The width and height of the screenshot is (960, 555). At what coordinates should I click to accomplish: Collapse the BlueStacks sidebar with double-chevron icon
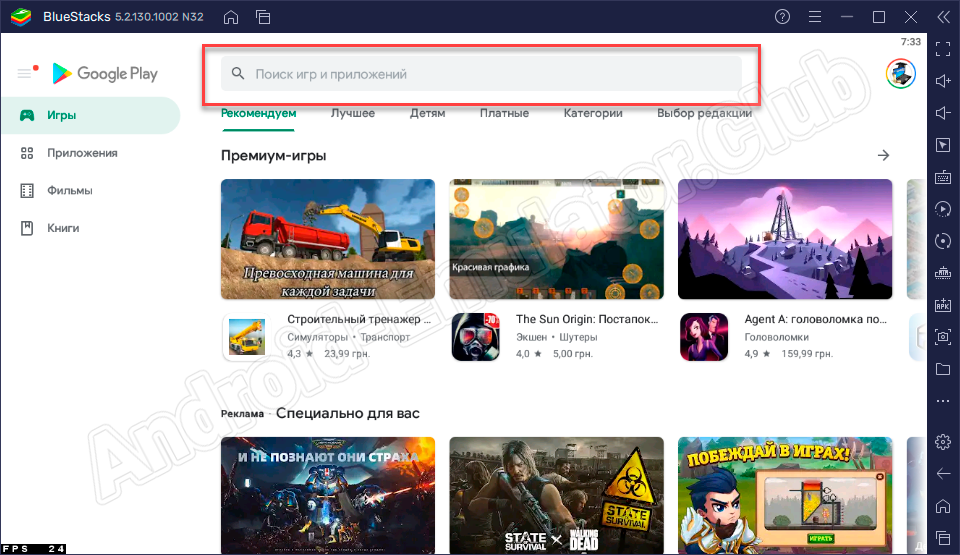point(942,17)
